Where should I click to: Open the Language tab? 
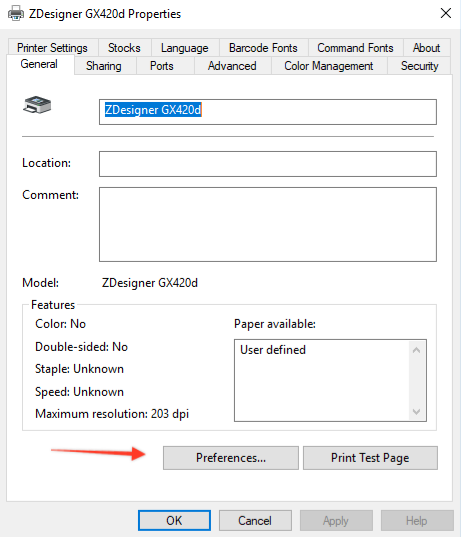tap(185, 48)
